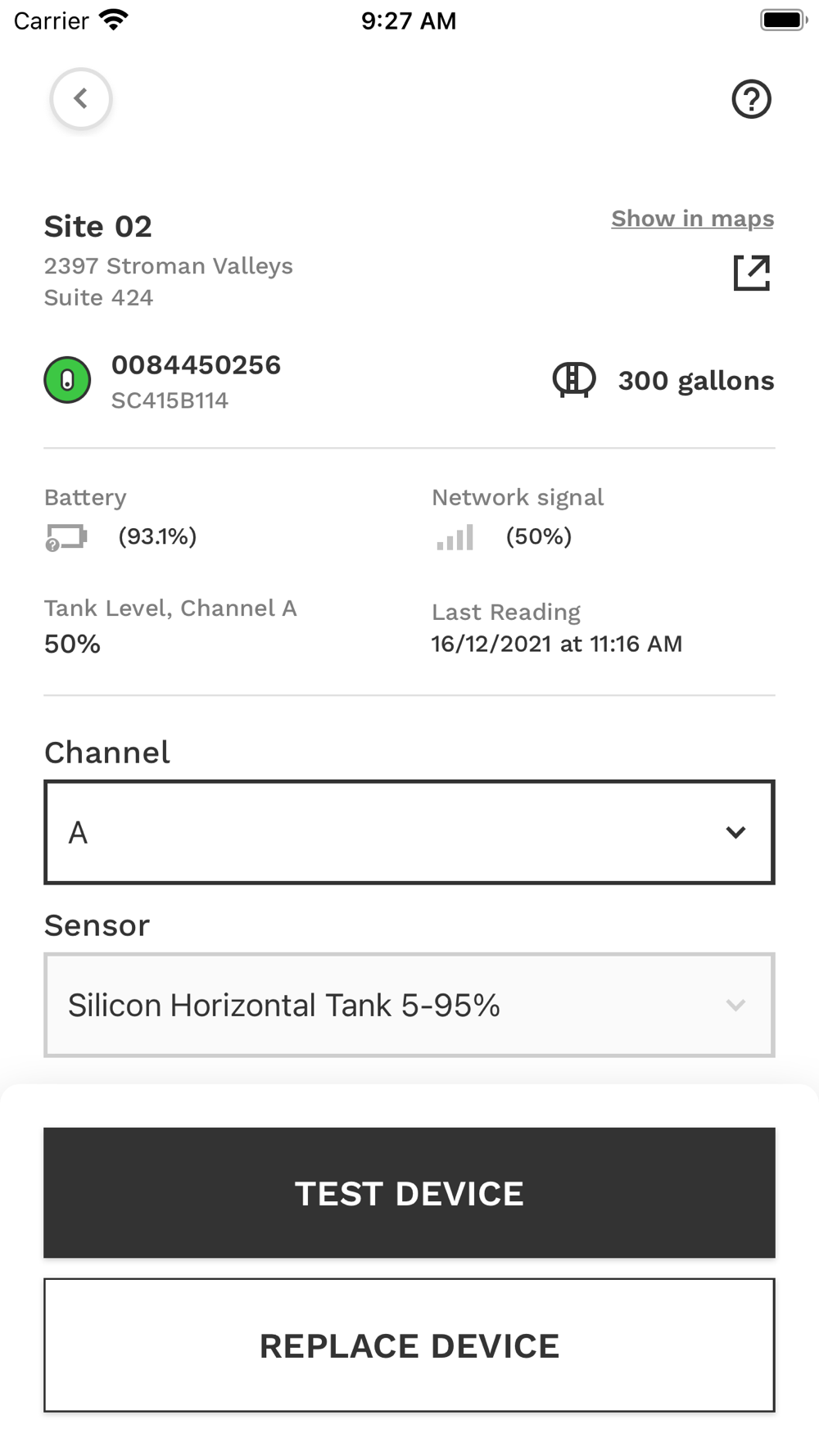Tap the Site 02 title

[x=98, y=227]
